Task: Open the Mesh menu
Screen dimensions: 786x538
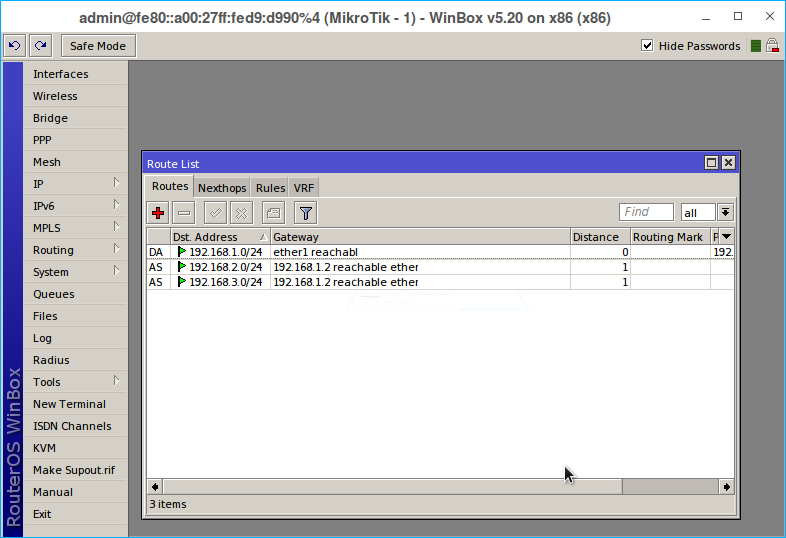Action: [76, 162]
